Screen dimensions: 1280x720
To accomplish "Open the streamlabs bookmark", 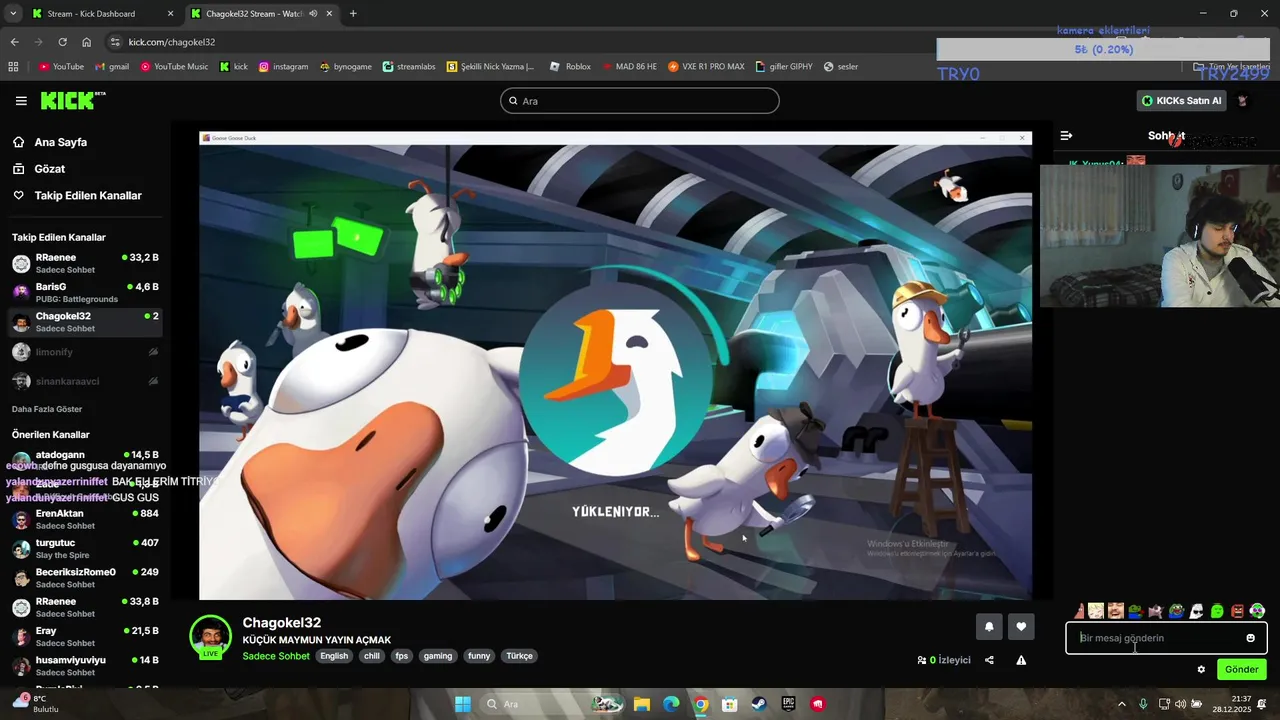I will point(409,67).
